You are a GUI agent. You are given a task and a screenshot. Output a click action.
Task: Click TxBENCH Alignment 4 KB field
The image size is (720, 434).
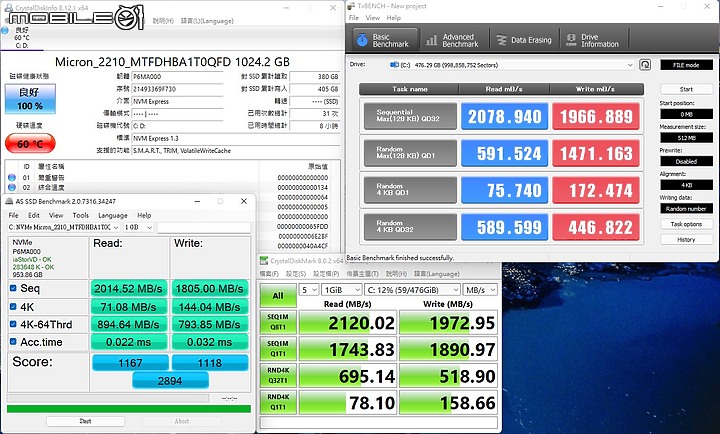tap(686, 185)
